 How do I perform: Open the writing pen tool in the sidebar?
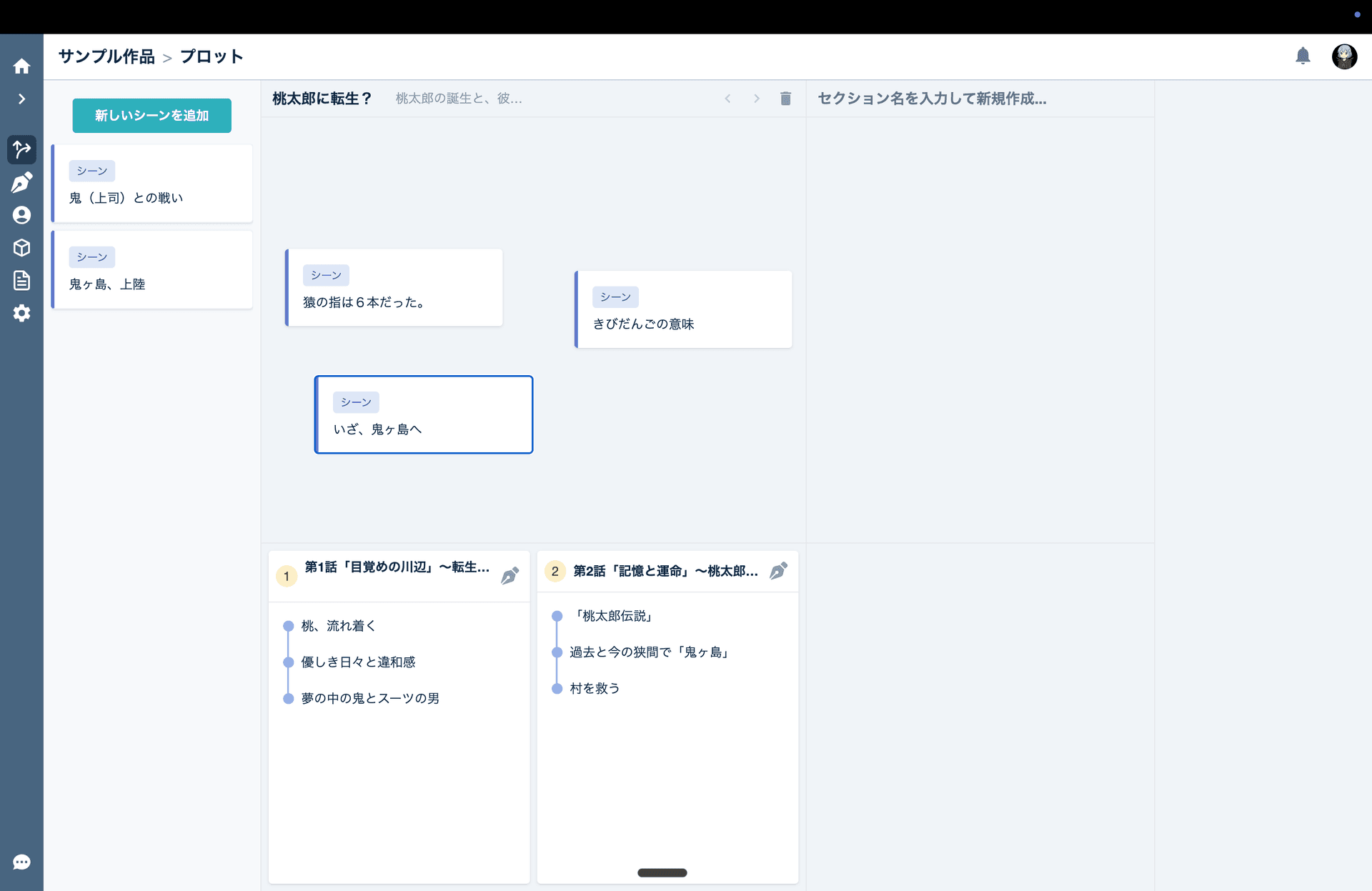click(21, 182)
